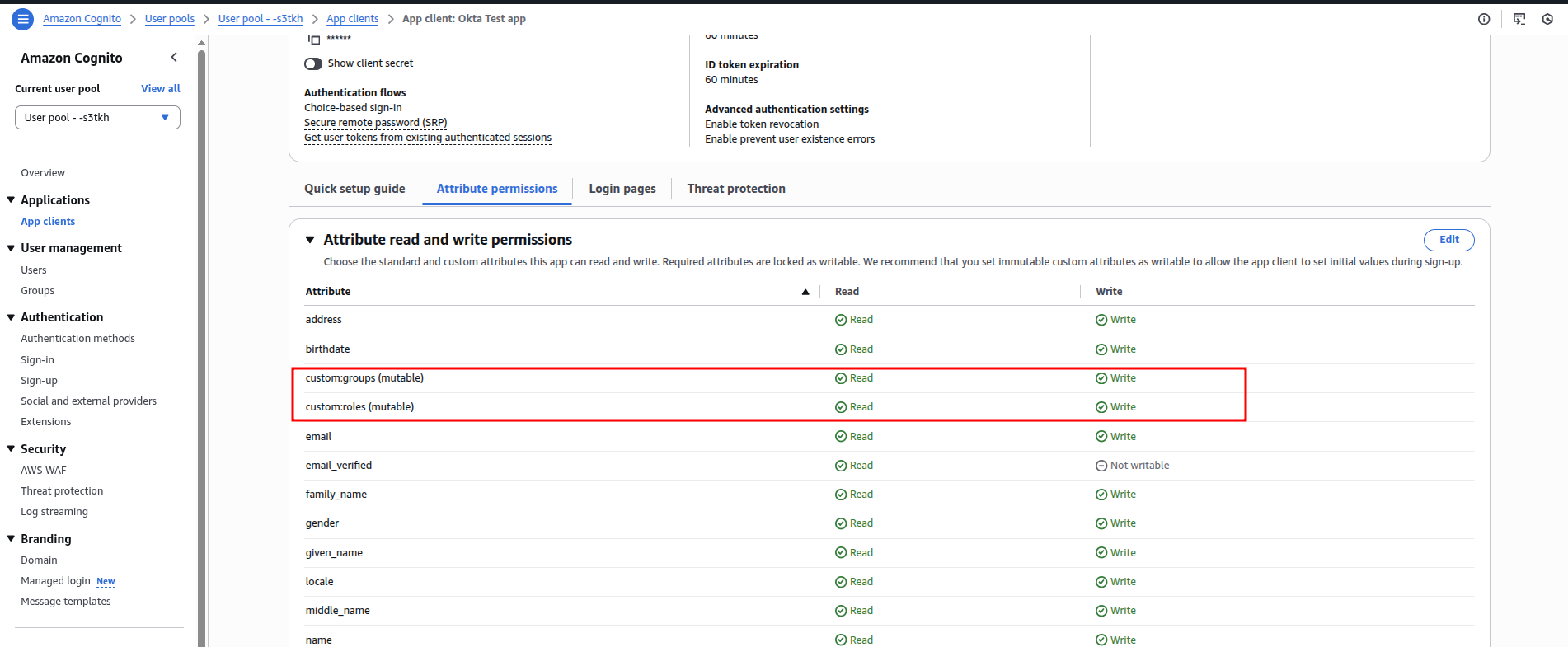The image size is (1568, 647).
Task: Open Log streaming in the sidebar
Action: point(54,512)
